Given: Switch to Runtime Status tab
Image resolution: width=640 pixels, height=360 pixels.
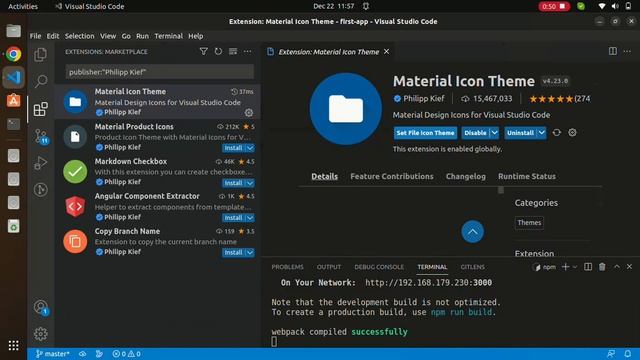Looking at the screenshot, I should [527, 177].
